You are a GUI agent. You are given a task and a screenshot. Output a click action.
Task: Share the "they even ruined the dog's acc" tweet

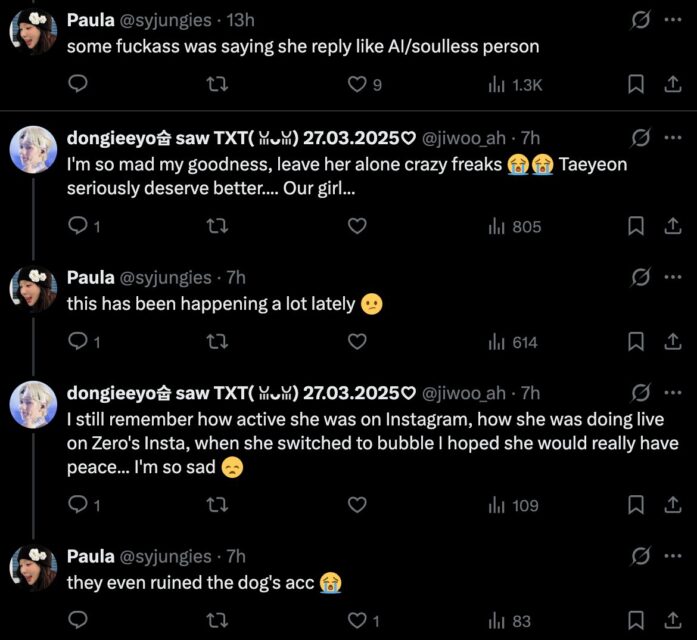(x=673, y=621)
